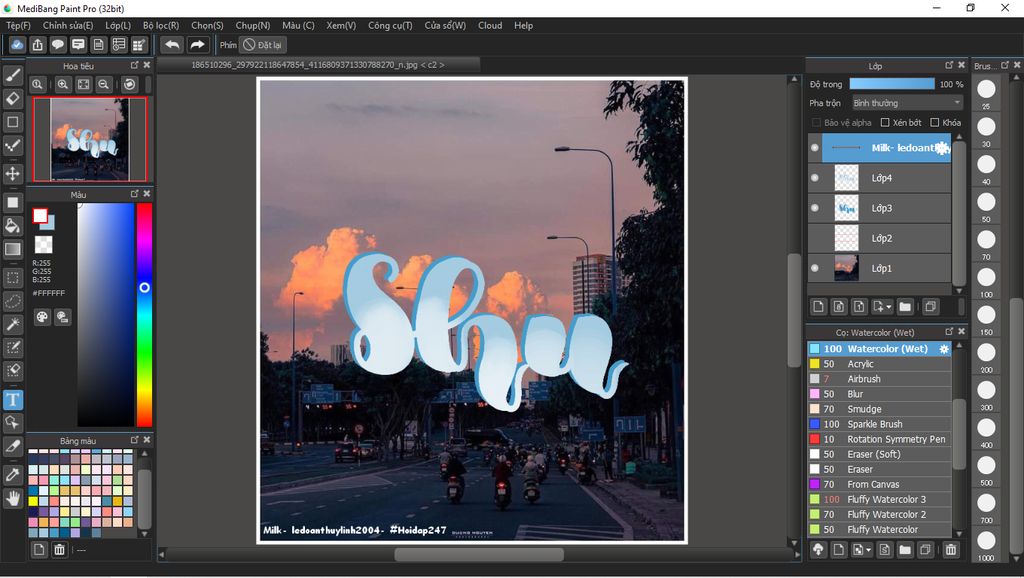Click the fit-to-screen icon in Hoa tiêu panel
This screenshot has height=578, width=1024.
point(84,84)
